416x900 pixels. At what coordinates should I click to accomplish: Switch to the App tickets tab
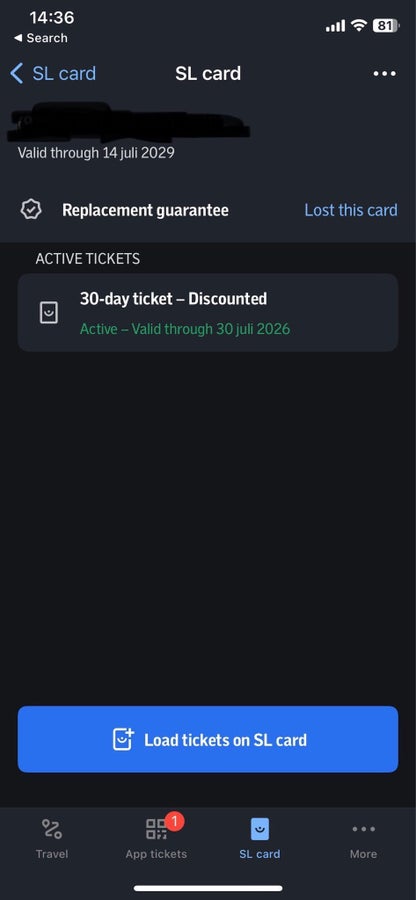[156, 838]
